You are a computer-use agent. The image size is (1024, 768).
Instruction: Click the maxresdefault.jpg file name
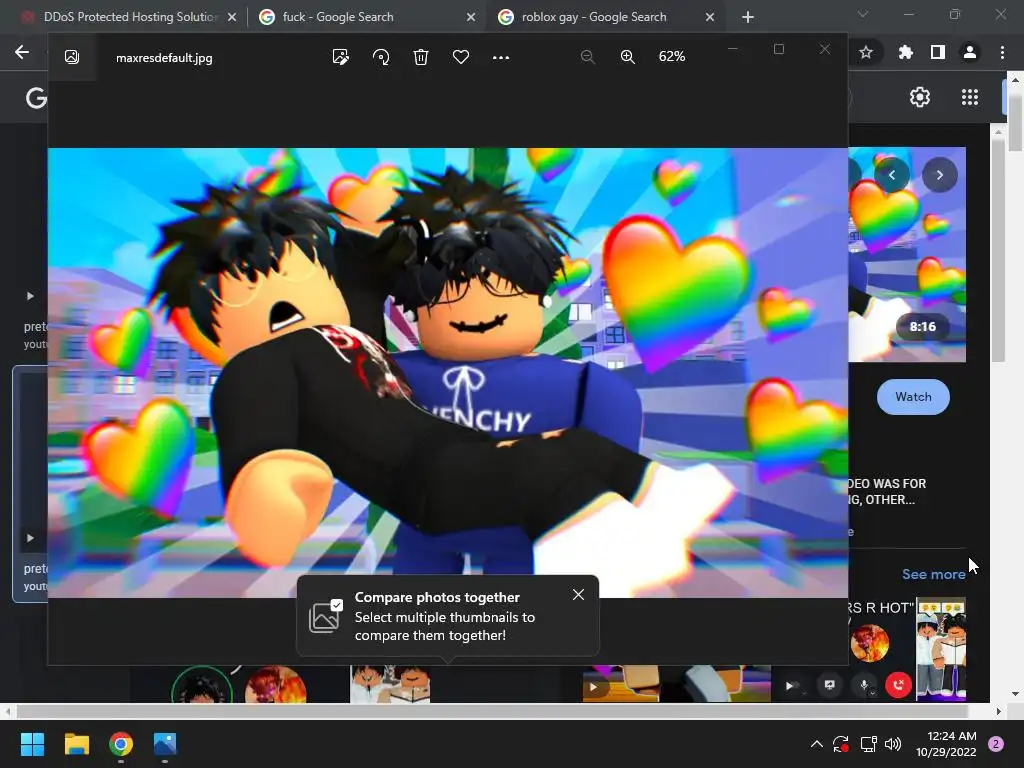point(164,57)
